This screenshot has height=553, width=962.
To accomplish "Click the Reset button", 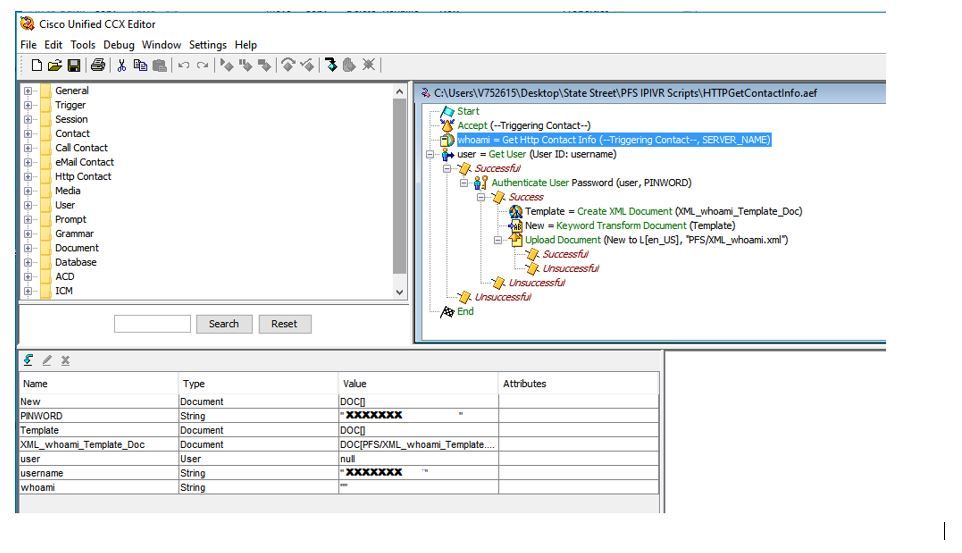I will [285, 324].
